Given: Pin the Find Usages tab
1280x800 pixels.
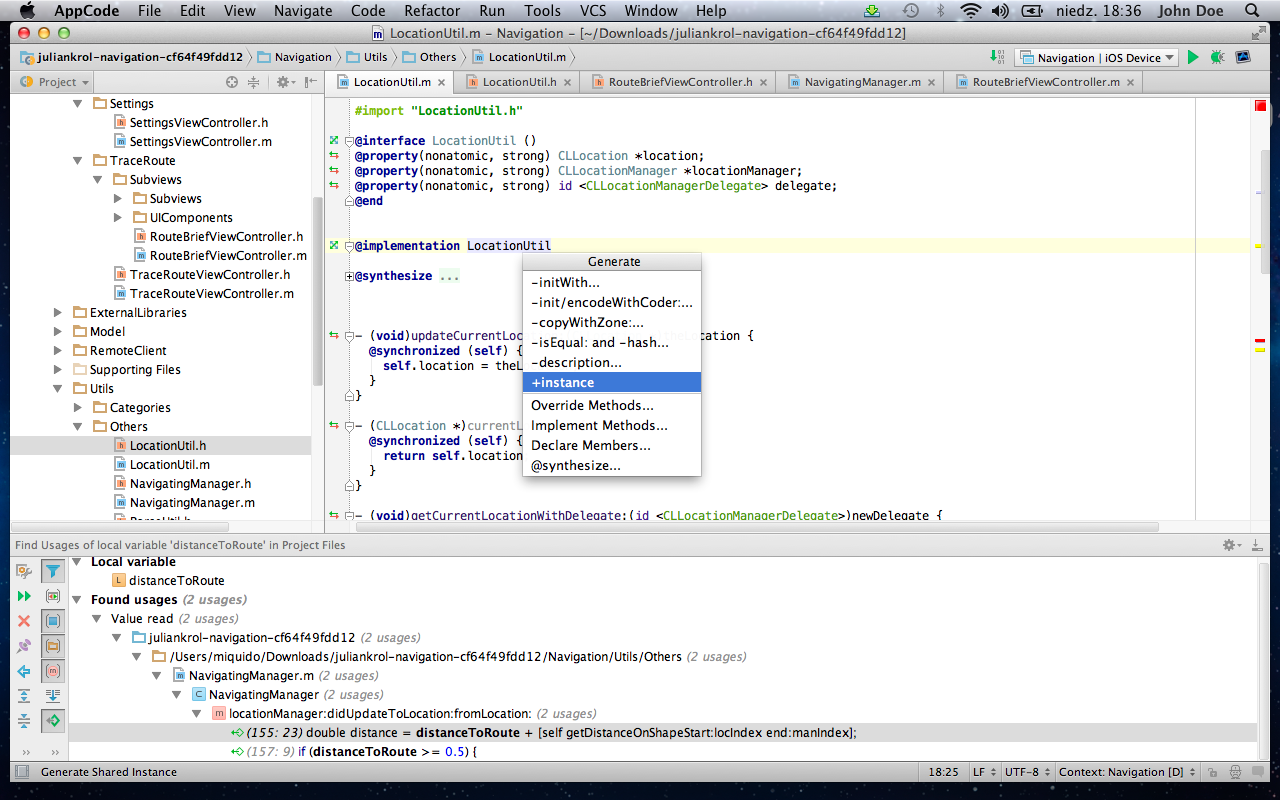Looking at the screenshot, I should click(24, 646).
